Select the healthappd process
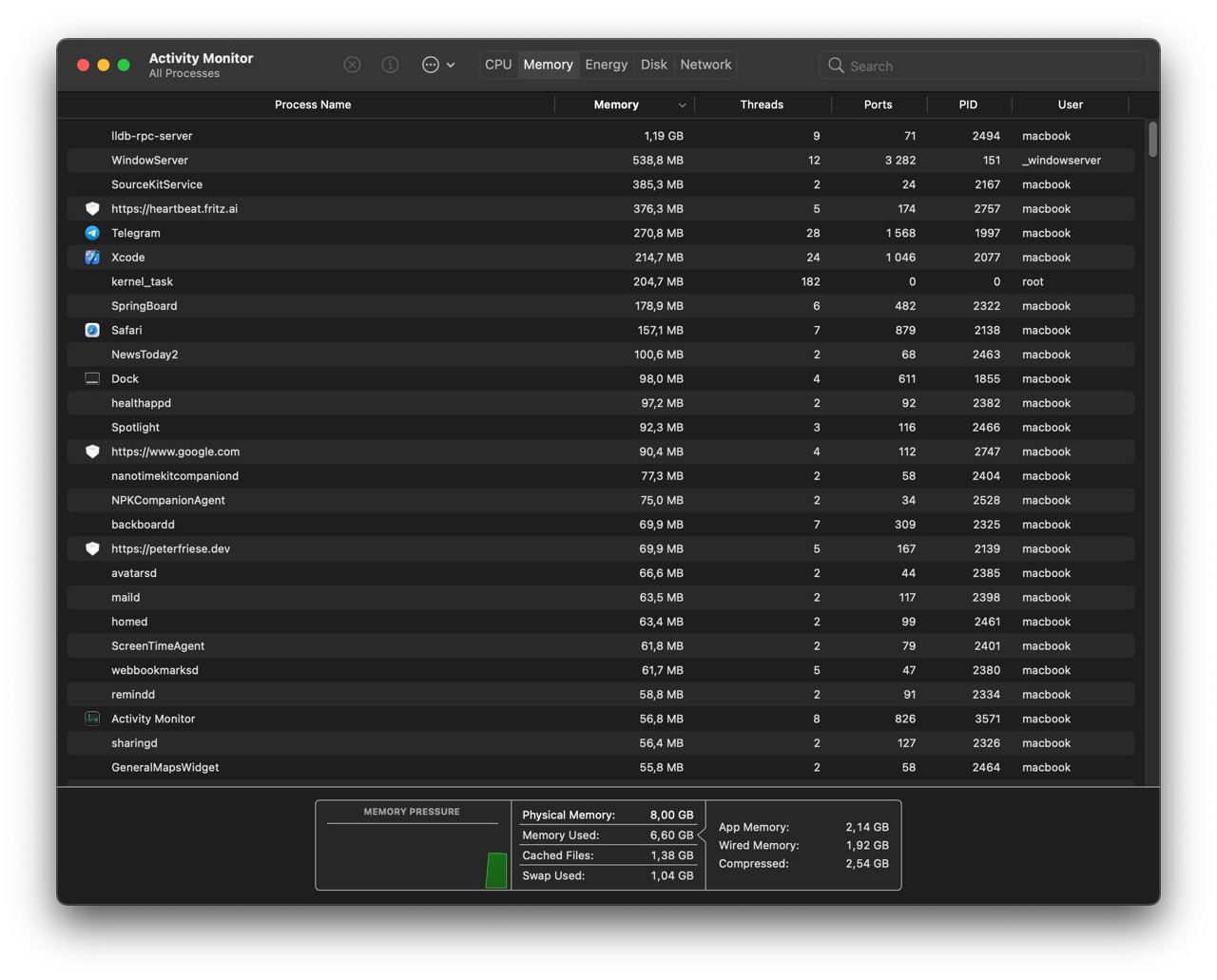1217x980 pixels. pos(601,403)
